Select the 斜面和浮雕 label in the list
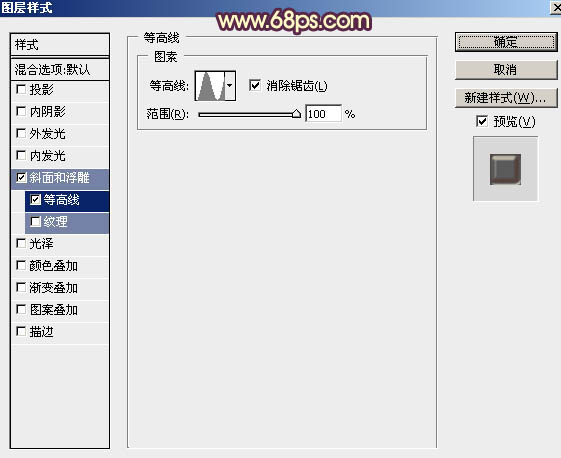This screenshot has height=458, width=561. click(59, 178)
